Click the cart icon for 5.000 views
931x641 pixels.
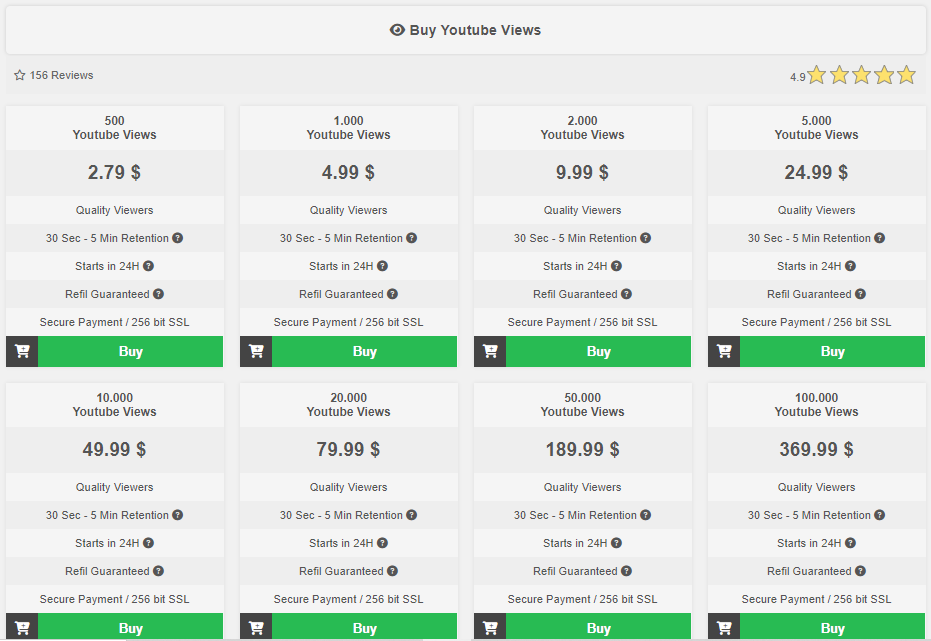724,351
